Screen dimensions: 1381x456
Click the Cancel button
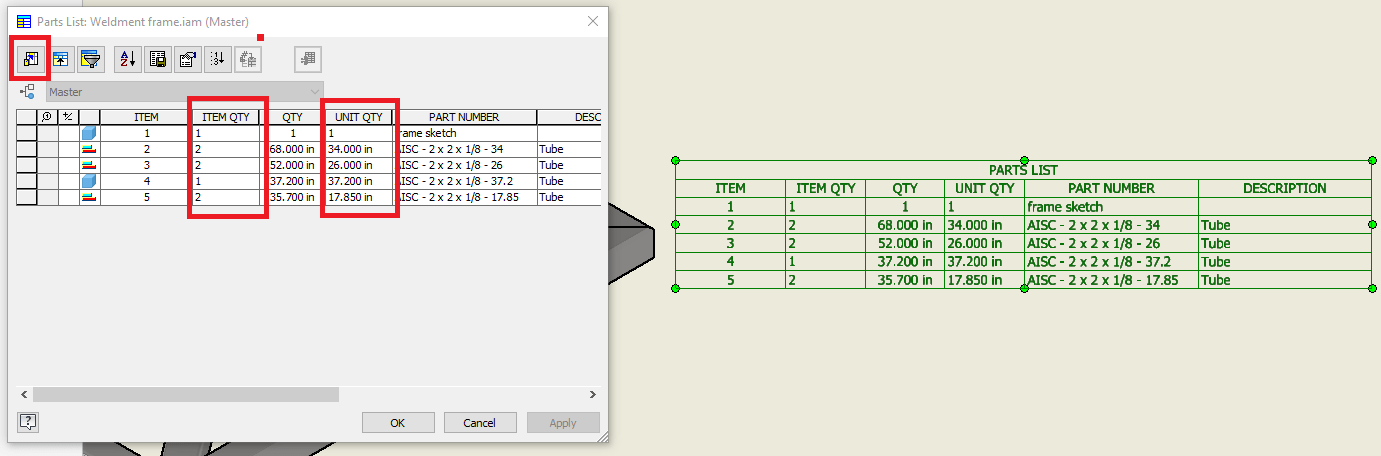pyautogui.click(x=480, y=423)
